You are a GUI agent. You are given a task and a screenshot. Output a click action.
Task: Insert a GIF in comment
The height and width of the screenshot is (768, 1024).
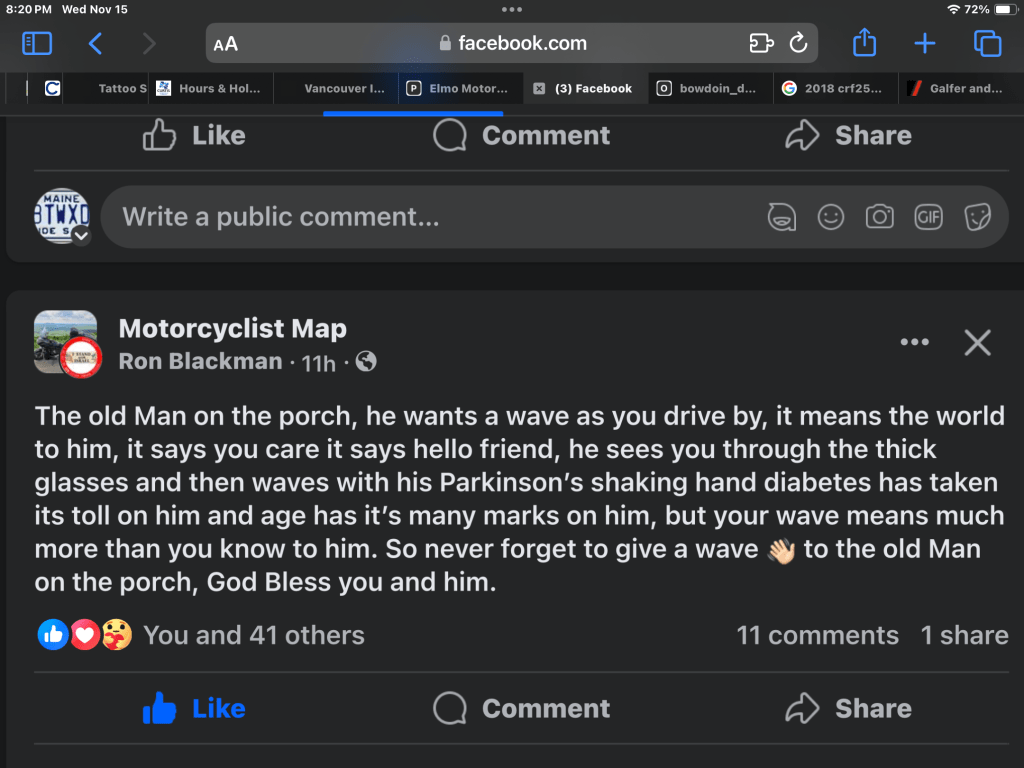pos(929,217)
